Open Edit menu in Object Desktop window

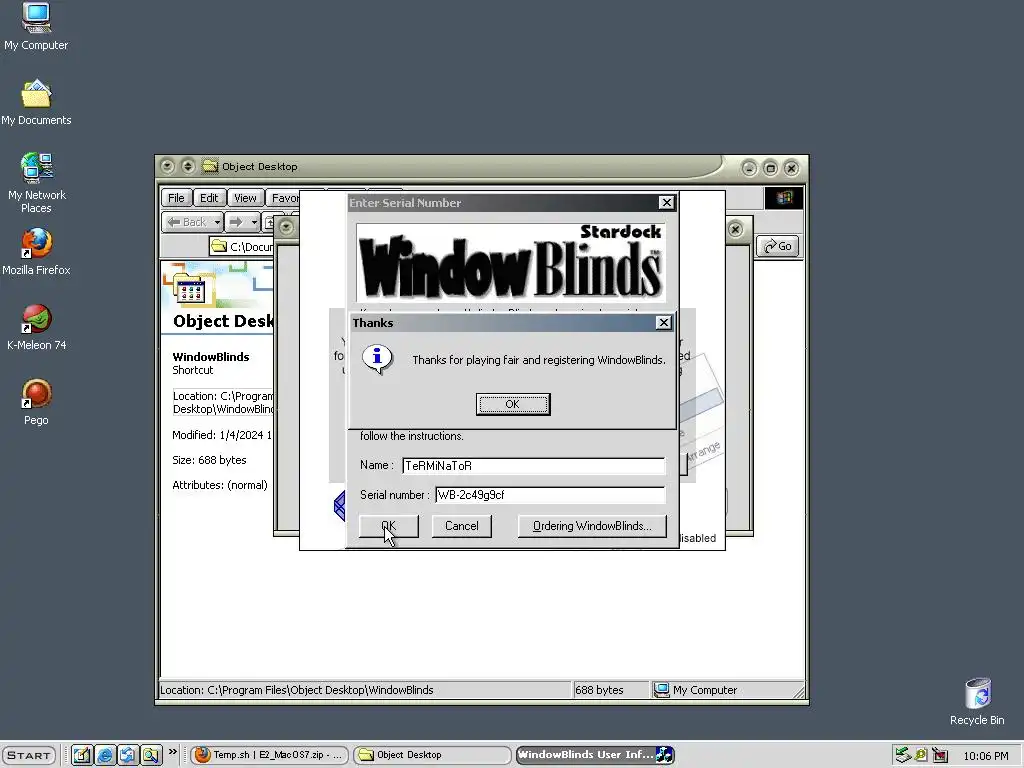tap(209, 198)
